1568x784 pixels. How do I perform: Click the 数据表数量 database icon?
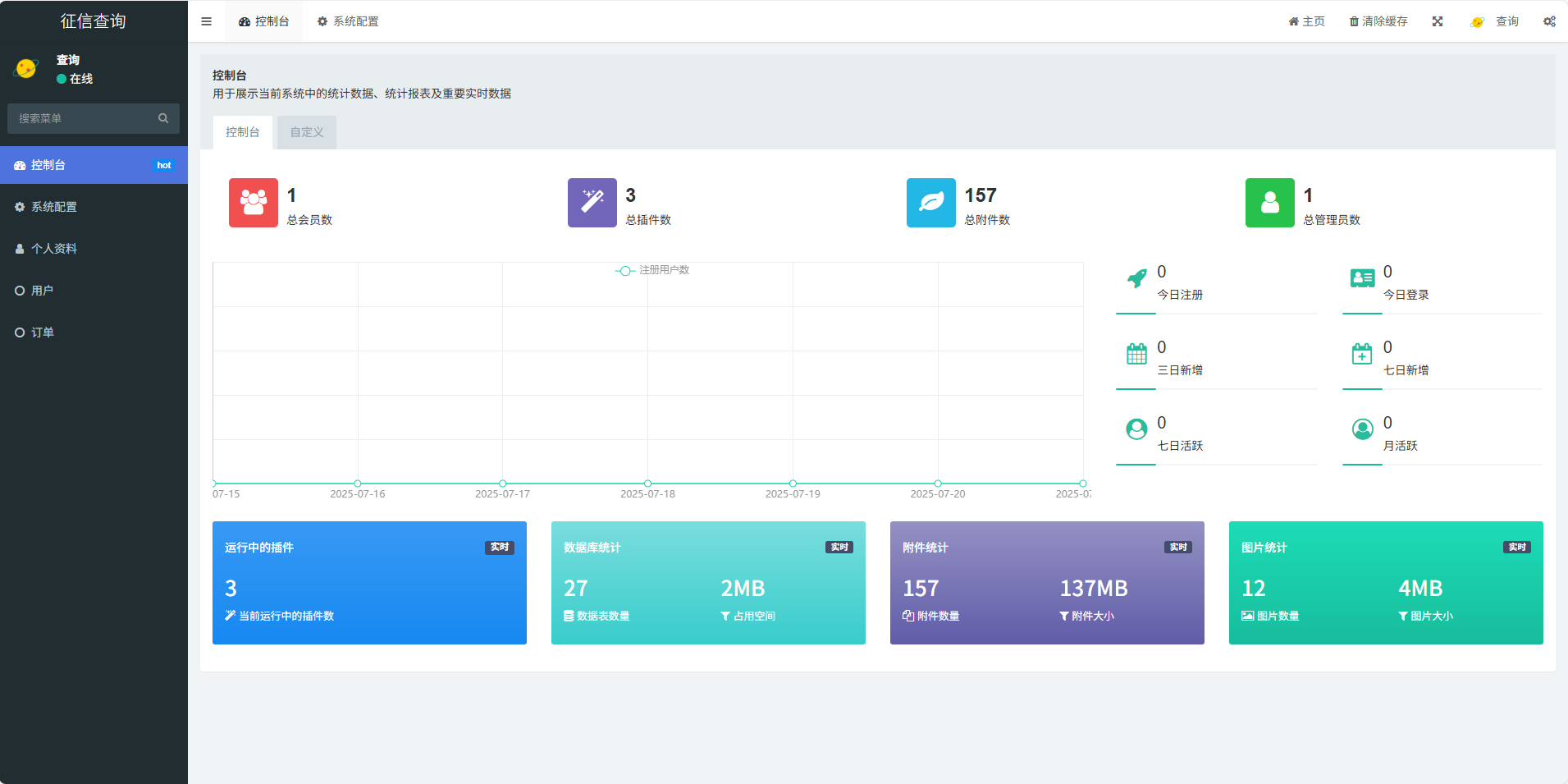(x=569, y=616)
